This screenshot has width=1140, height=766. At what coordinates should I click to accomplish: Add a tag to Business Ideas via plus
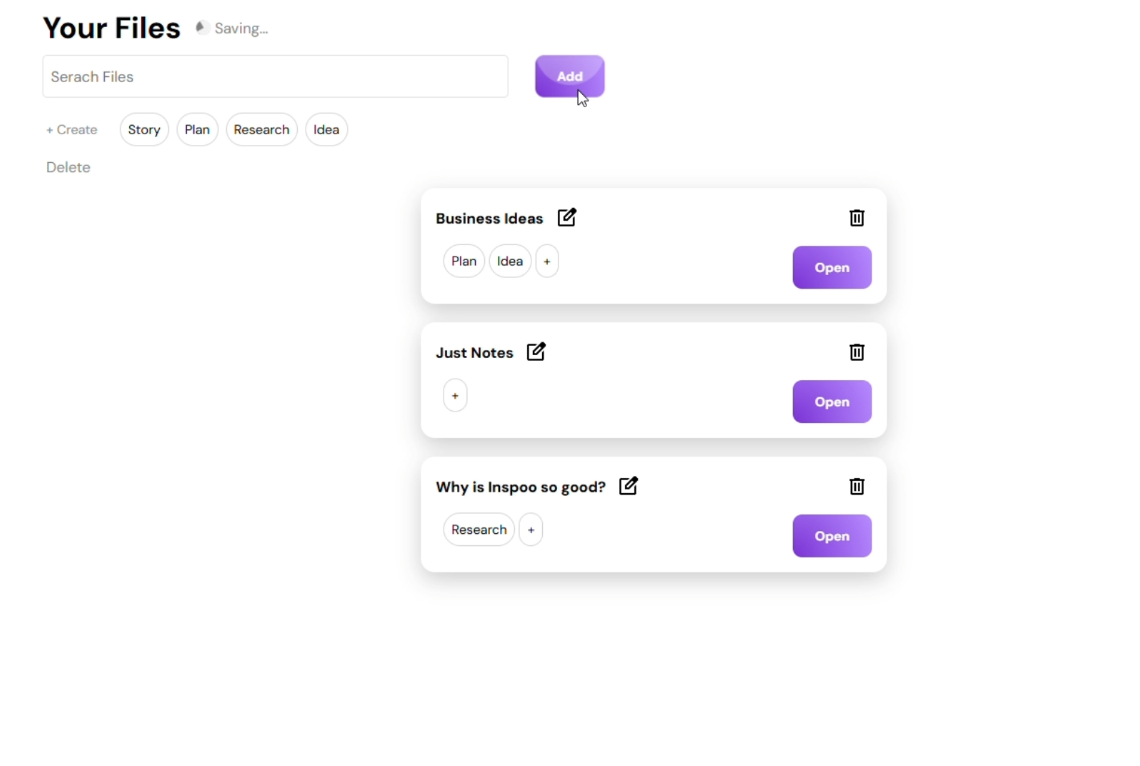click(x=547, y=262)
